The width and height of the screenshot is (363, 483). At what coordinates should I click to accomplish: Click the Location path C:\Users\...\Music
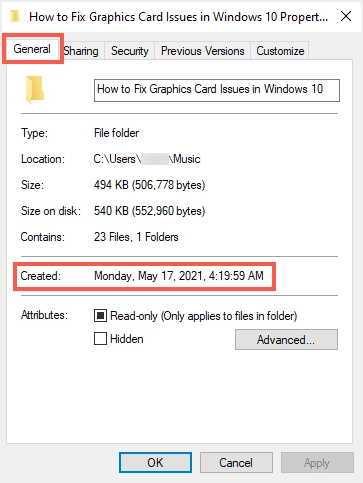(147, 159)
